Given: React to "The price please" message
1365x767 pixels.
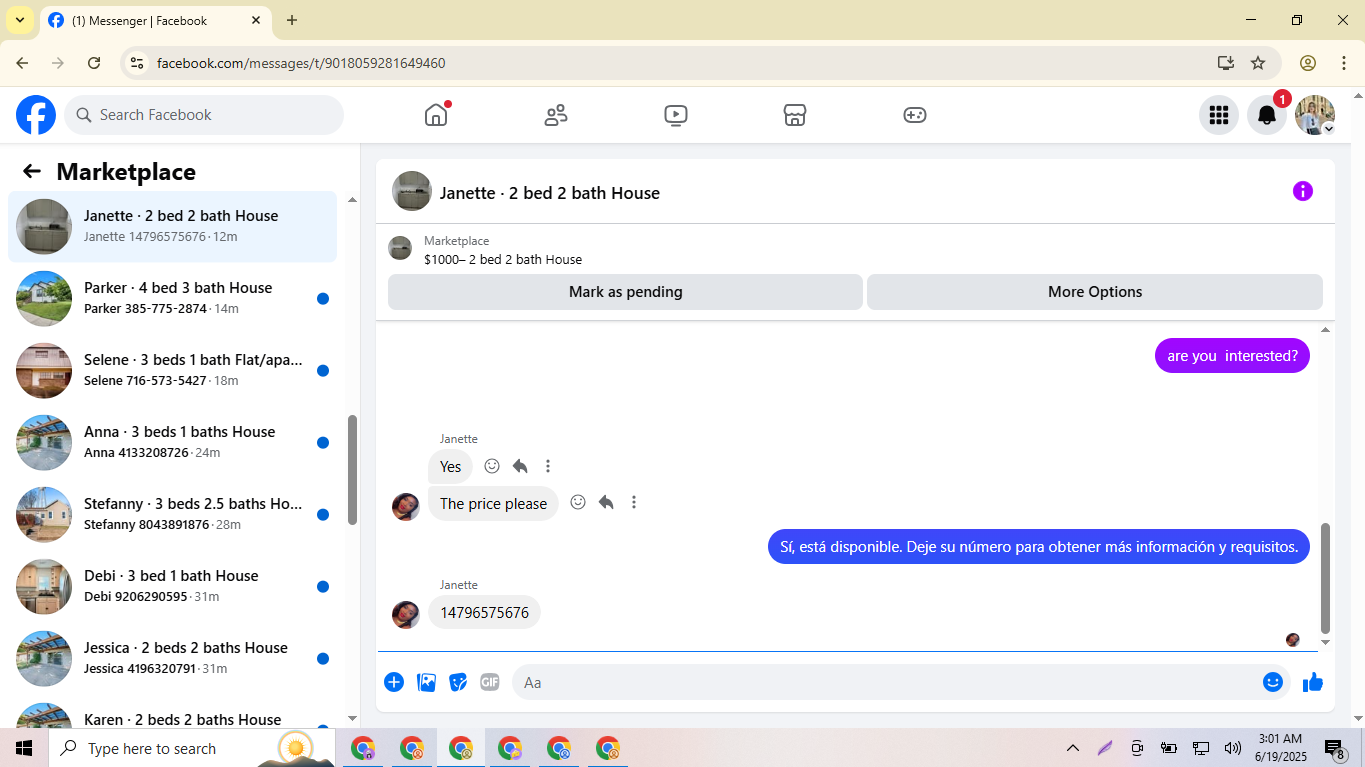Looking at the screenshot, I should (x=578, y=502).
